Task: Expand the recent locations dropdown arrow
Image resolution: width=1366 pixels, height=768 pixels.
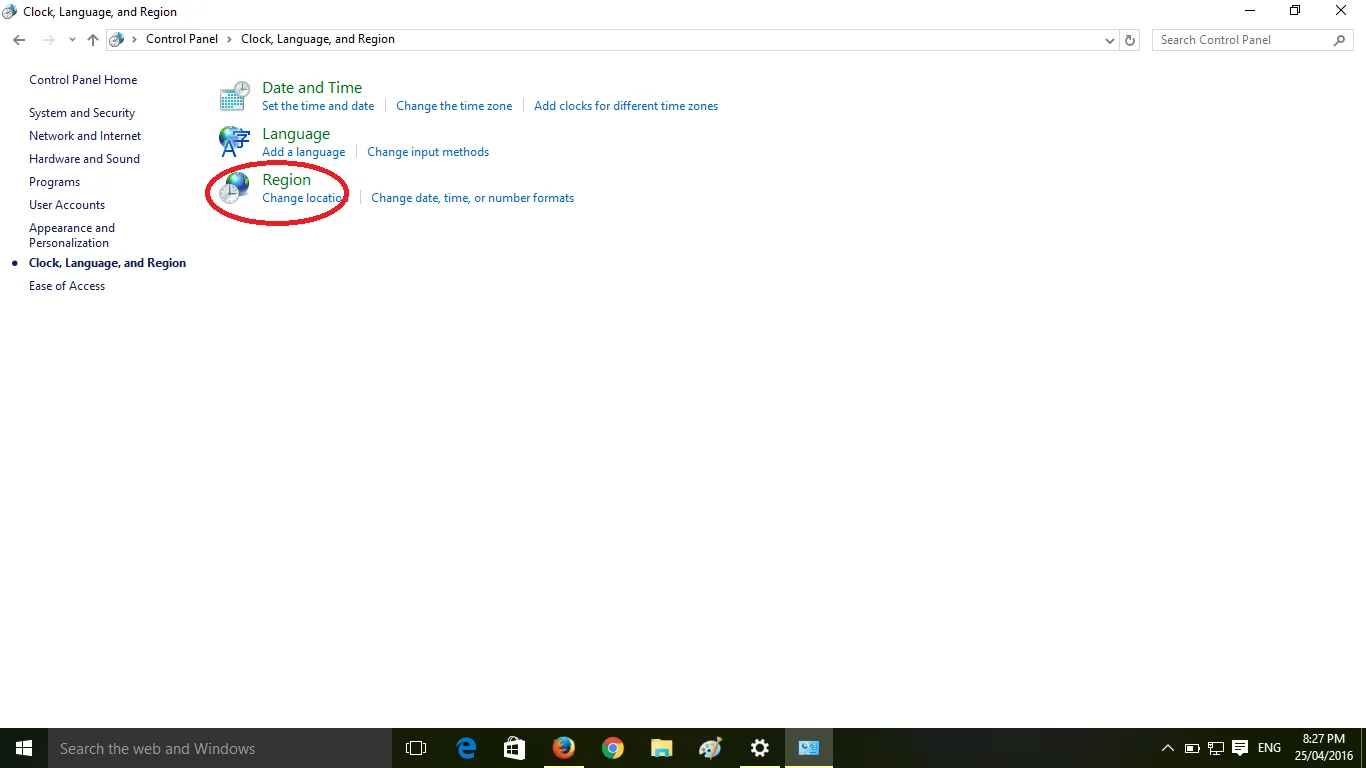Action: pos(72,40)
